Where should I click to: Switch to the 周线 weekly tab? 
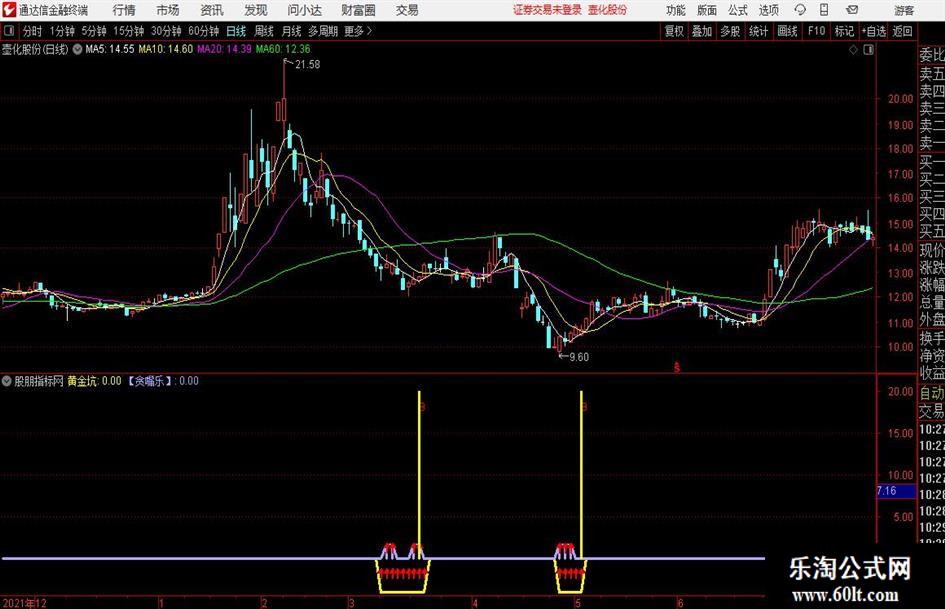tap(264, 31)
